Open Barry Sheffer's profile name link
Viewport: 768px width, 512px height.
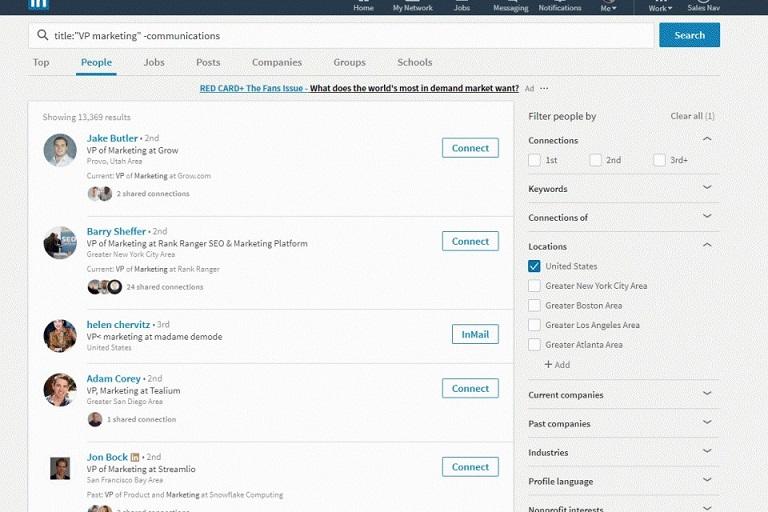[x=116, y=231]
